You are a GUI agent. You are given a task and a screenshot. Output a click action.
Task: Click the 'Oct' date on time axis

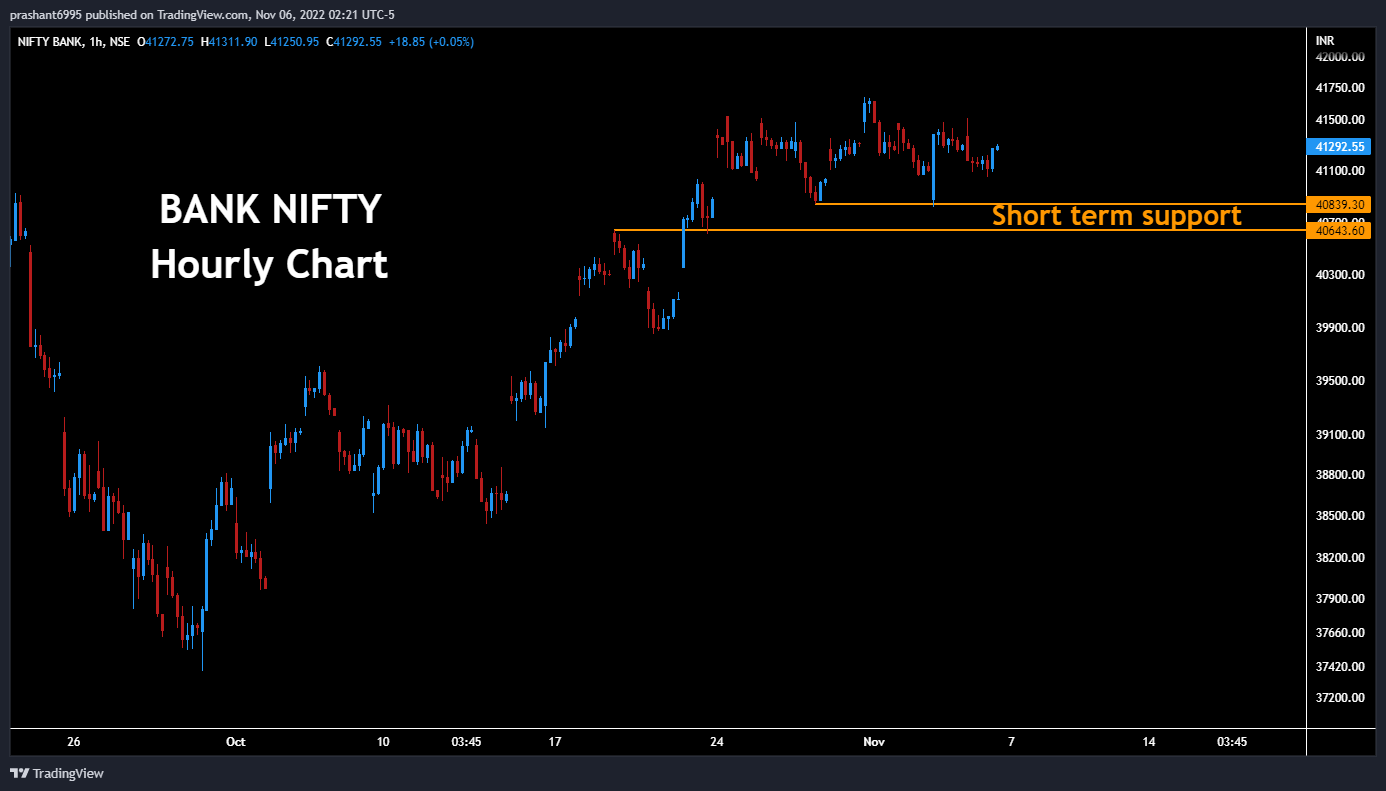(x=236, y=742)
